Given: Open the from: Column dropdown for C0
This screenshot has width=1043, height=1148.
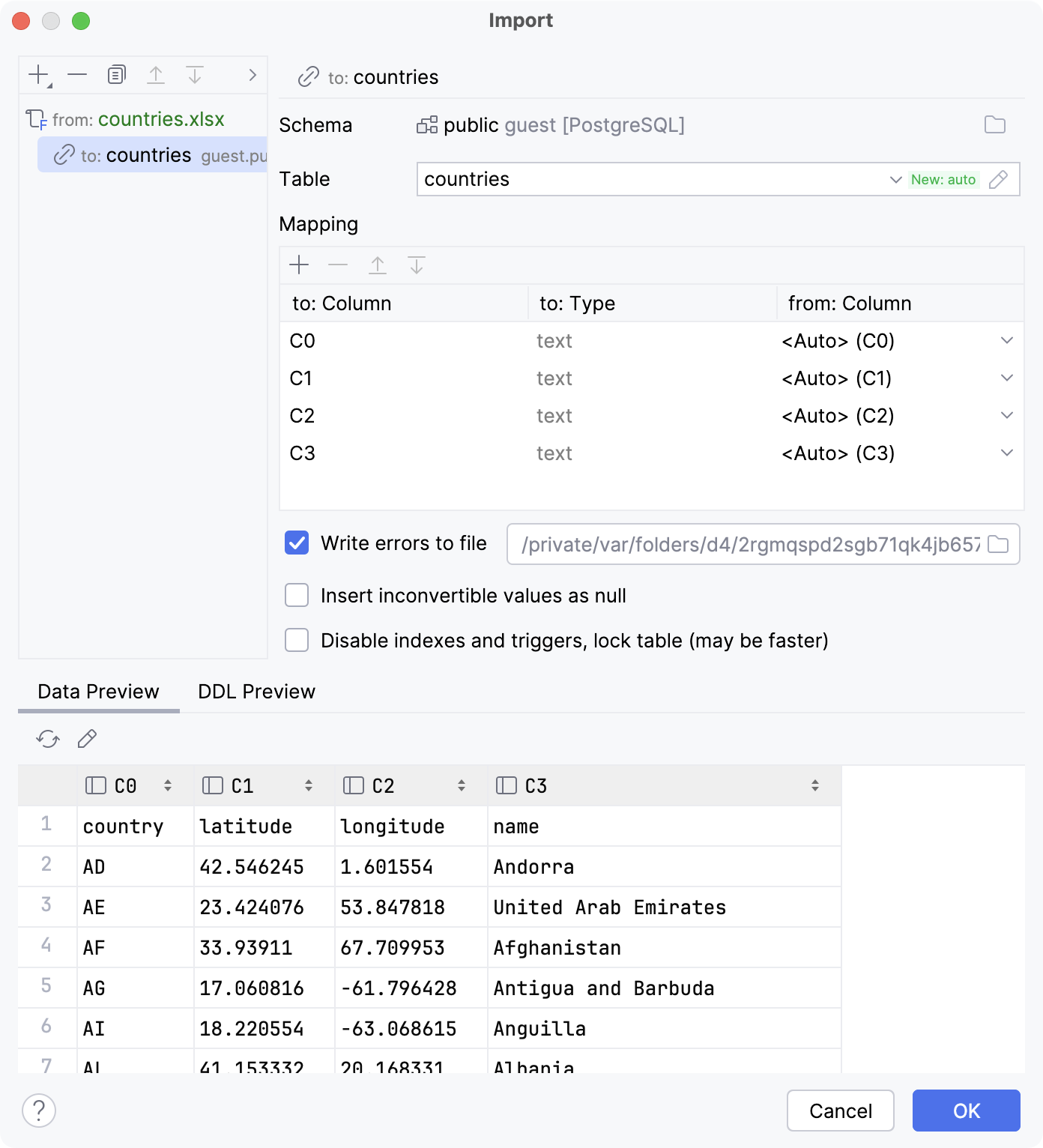Looking at the screenshot, I should point(1006,341).
